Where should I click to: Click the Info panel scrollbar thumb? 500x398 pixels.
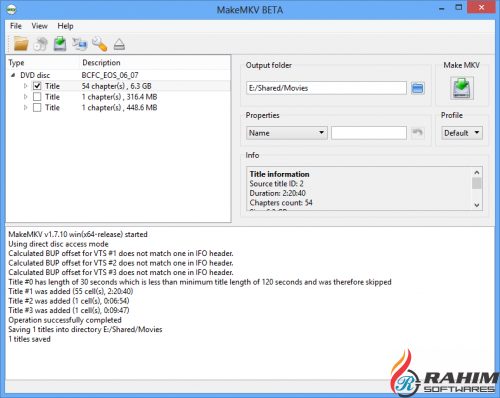click(477, 183)
